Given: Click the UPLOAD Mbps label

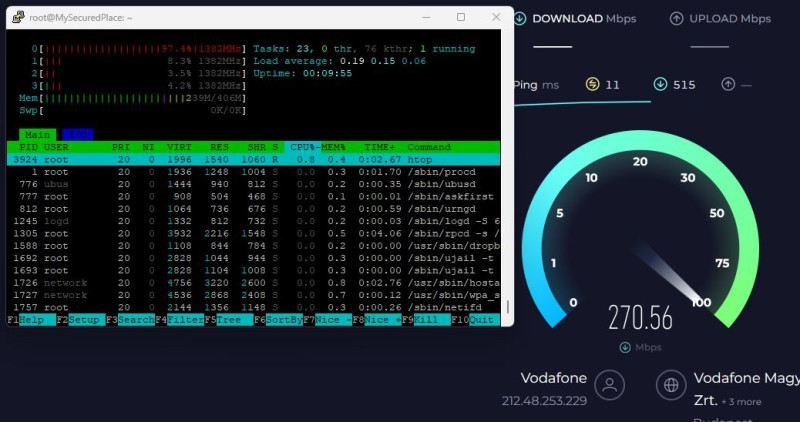Looking at the screenshot, I should pos(730,19).
